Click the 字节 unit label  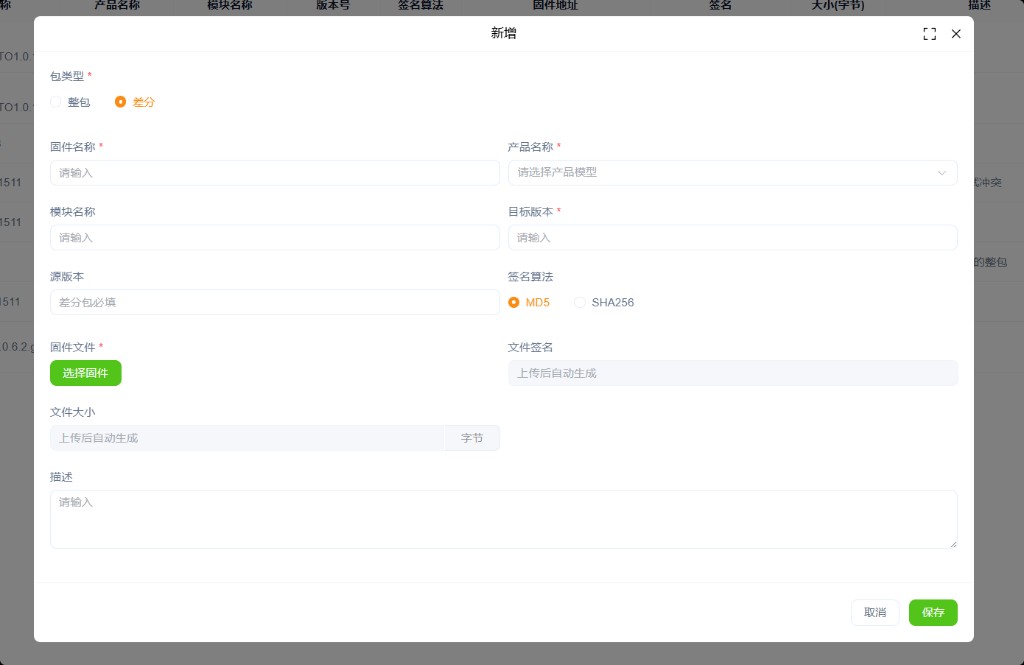472,438
